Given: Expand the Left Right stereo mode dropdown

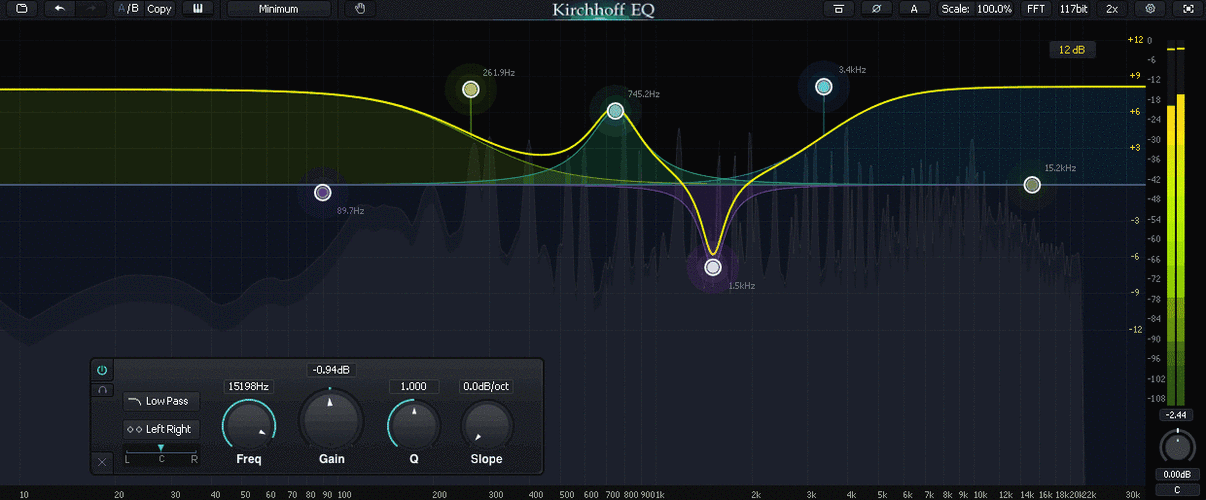Looking at the screenshot, I should point(161,429).
